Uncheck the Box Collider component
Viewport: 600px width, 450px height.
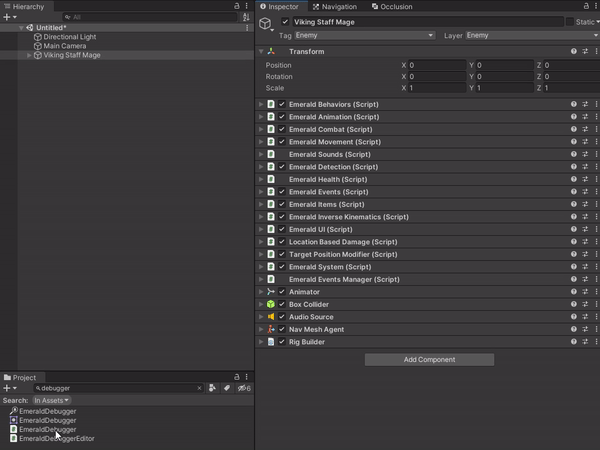coord(282,304)
